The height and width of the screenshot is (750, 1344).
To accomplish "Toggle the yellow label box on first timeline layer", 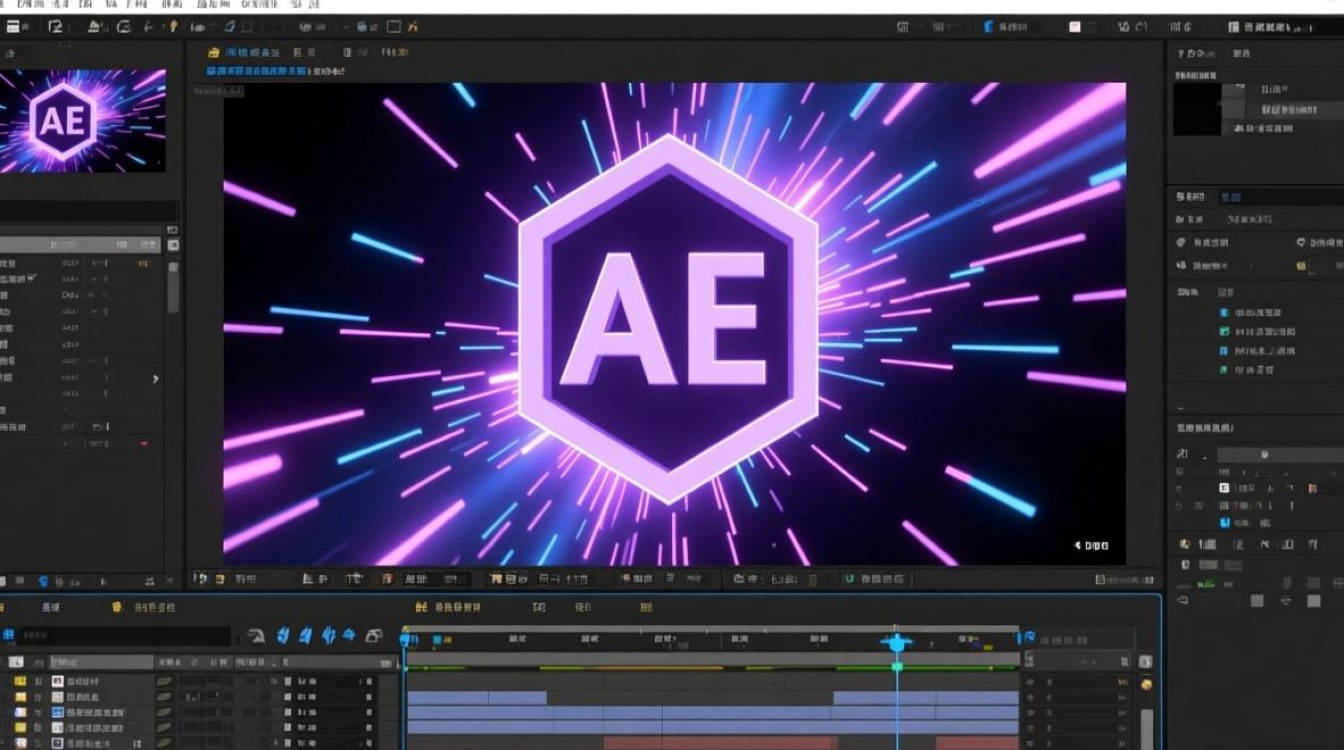I will (19, 681).
